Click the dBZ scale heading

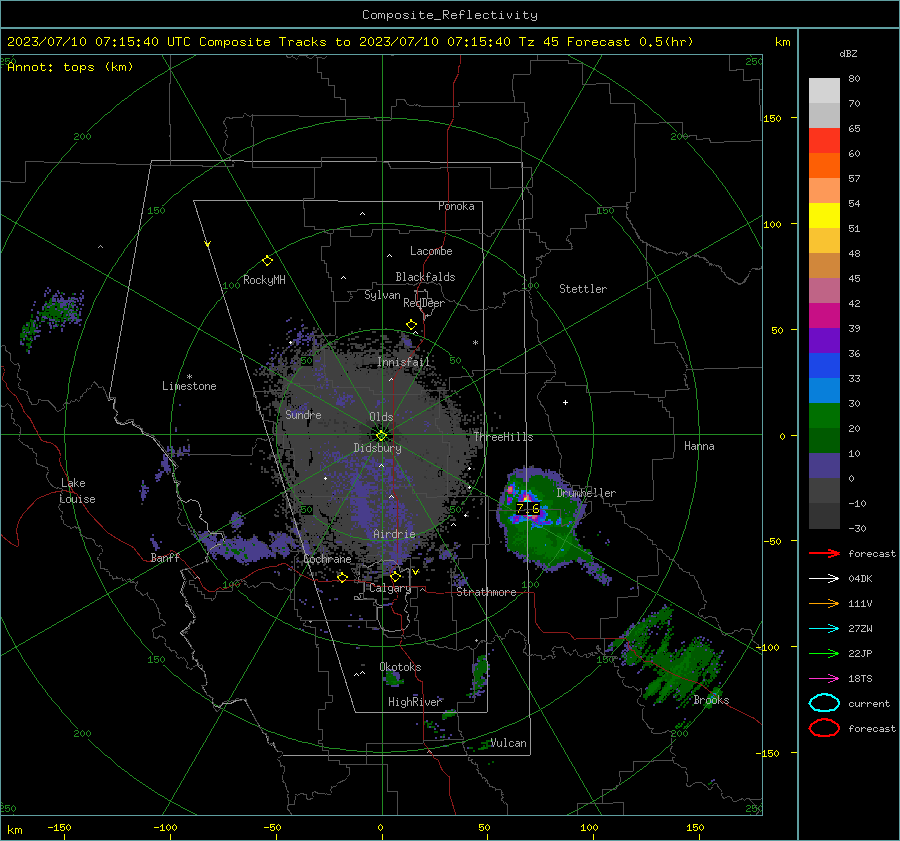pyautogui.click(x=848, y=53)
